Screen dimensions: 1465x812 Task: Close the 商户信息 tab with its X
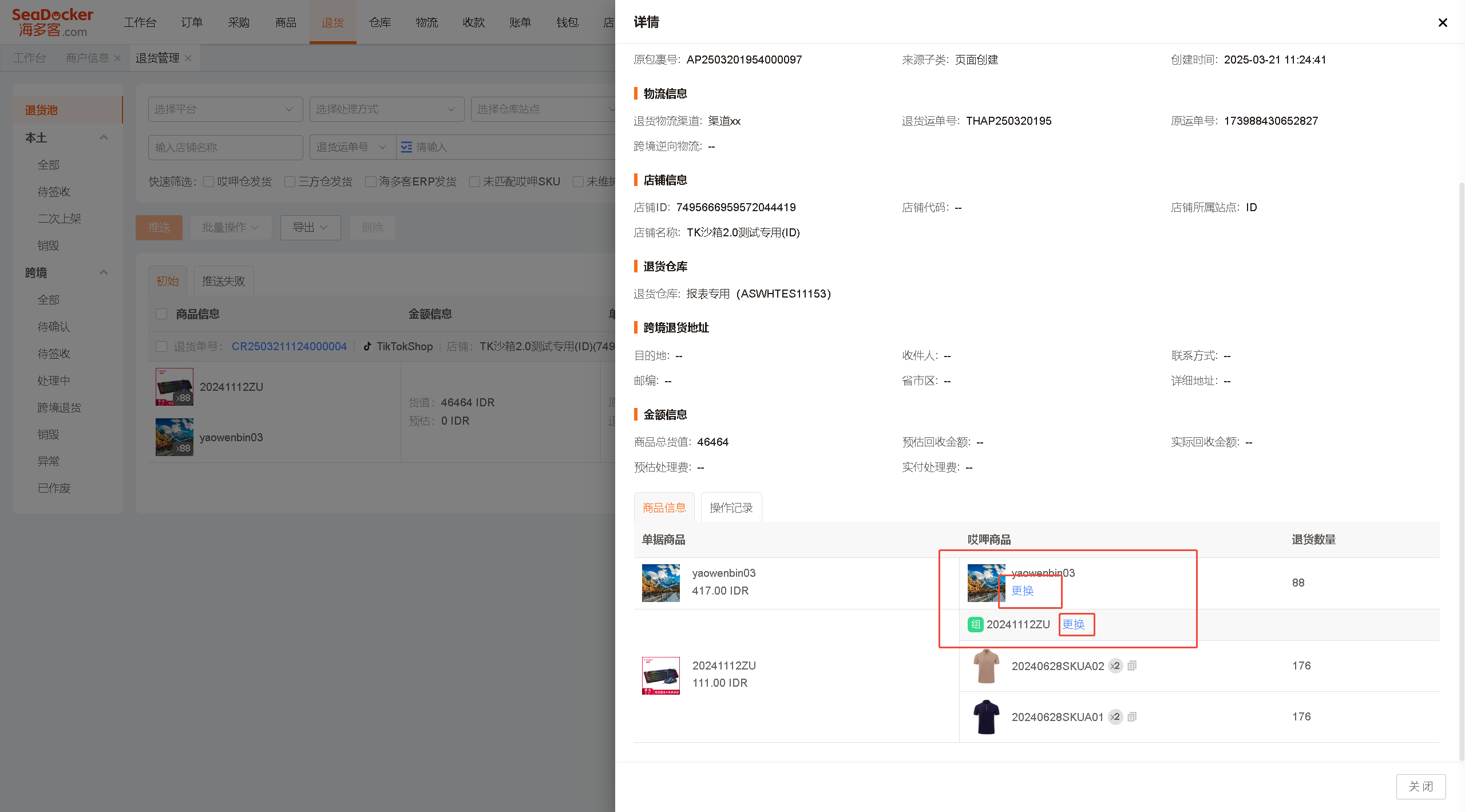pyautogui.click(x=117, y=58)
